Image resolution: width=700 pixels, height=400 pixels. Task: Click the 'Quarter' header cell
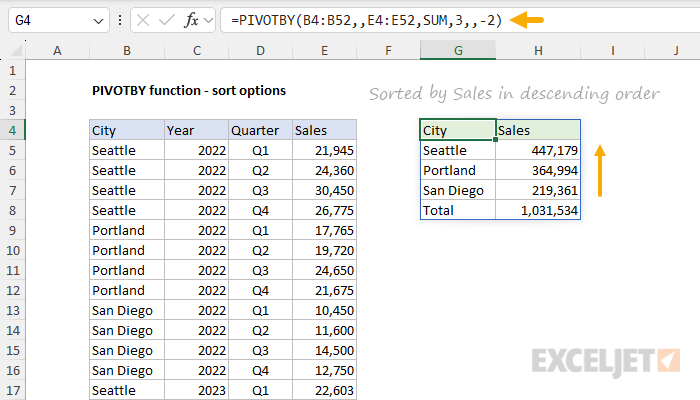(x=260, y=130)
